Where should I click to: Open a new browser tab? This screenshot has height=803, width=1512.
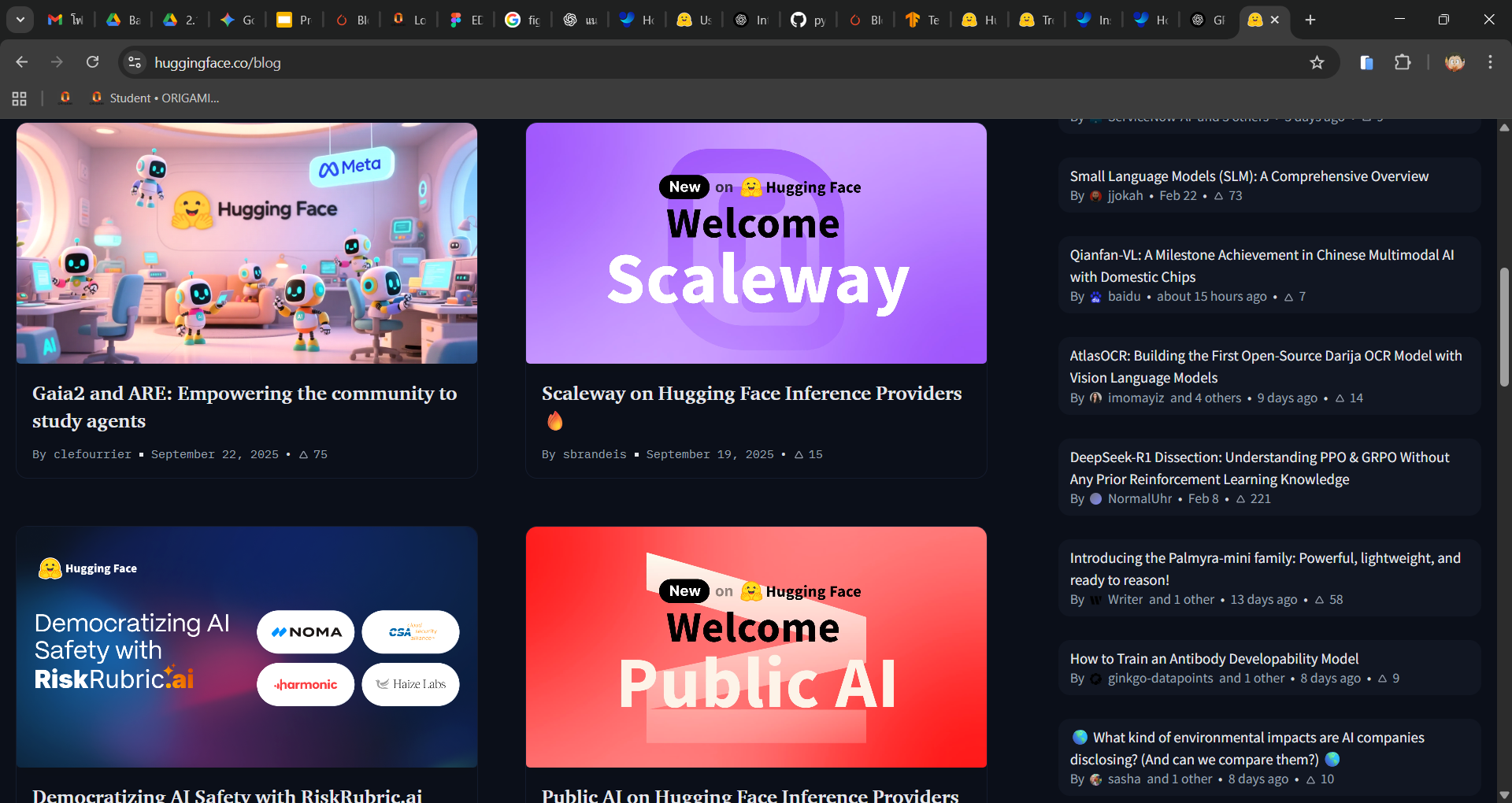pos(1310,20)
